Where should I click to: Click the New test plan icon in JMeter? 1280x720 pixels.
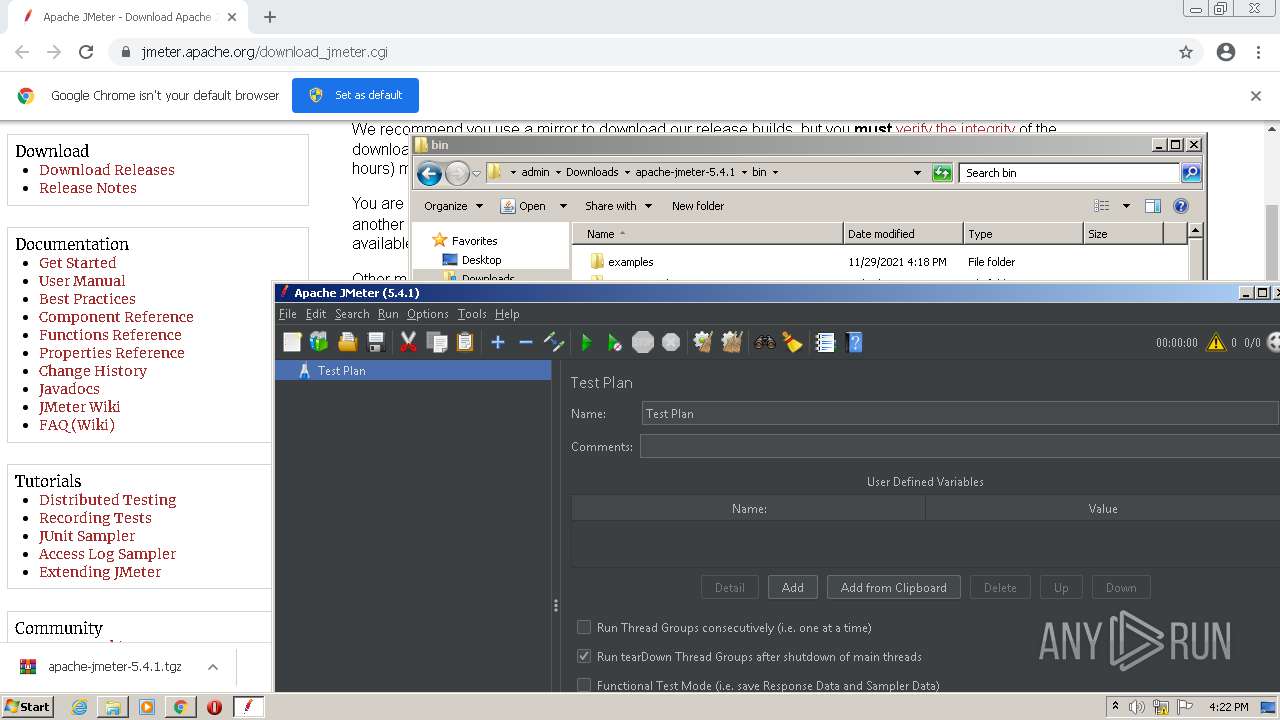[292, 342]
